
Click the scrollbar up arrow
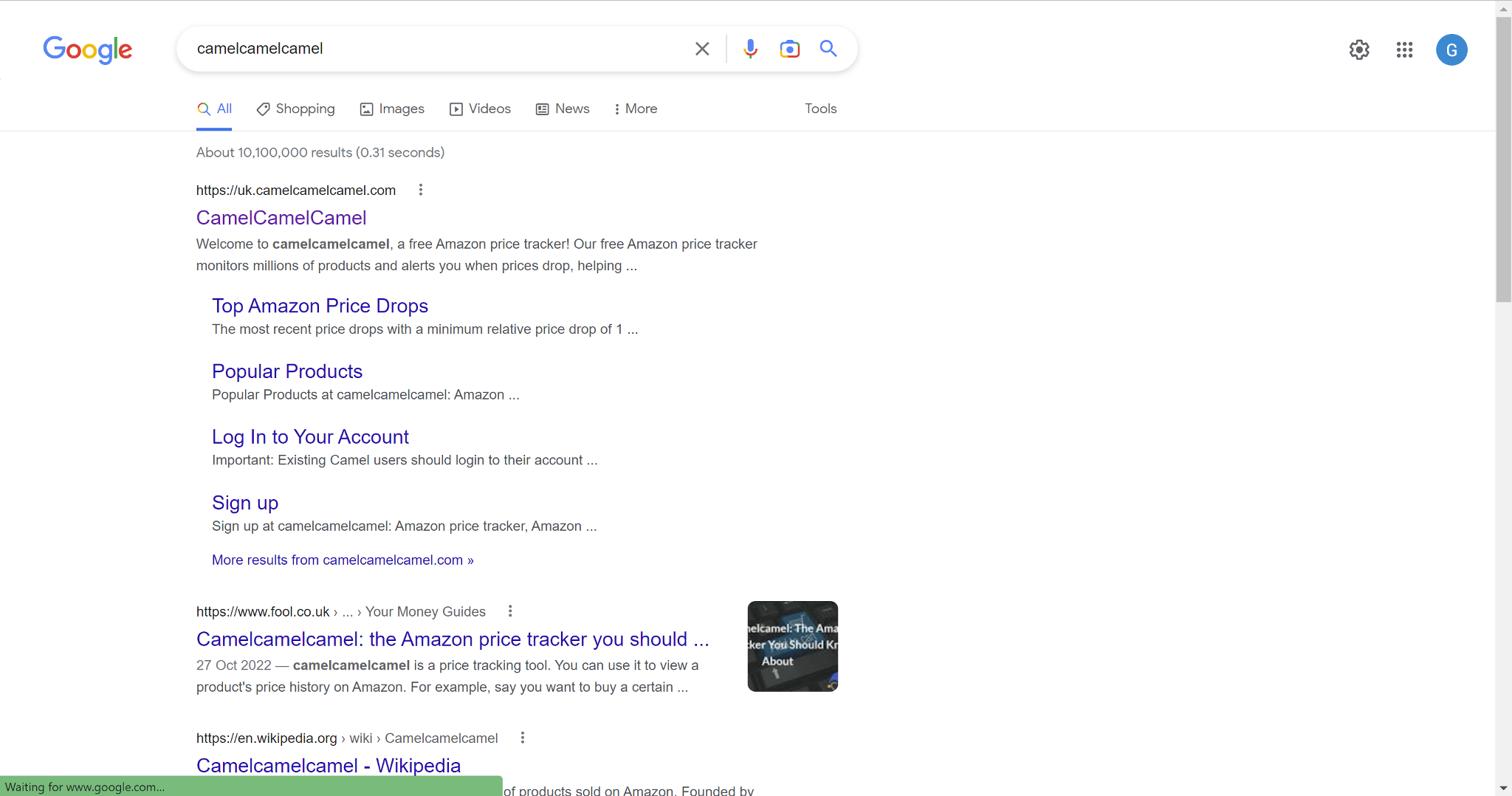coord(1503,9)
